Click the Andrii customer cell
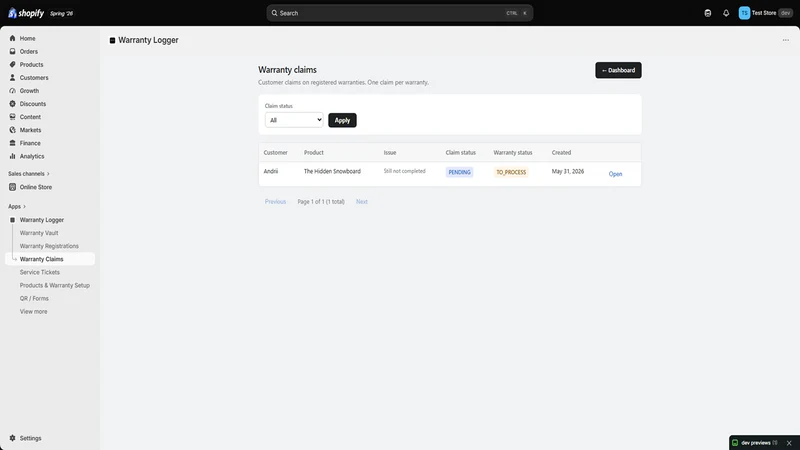The image size is (800, 450). 271,171
